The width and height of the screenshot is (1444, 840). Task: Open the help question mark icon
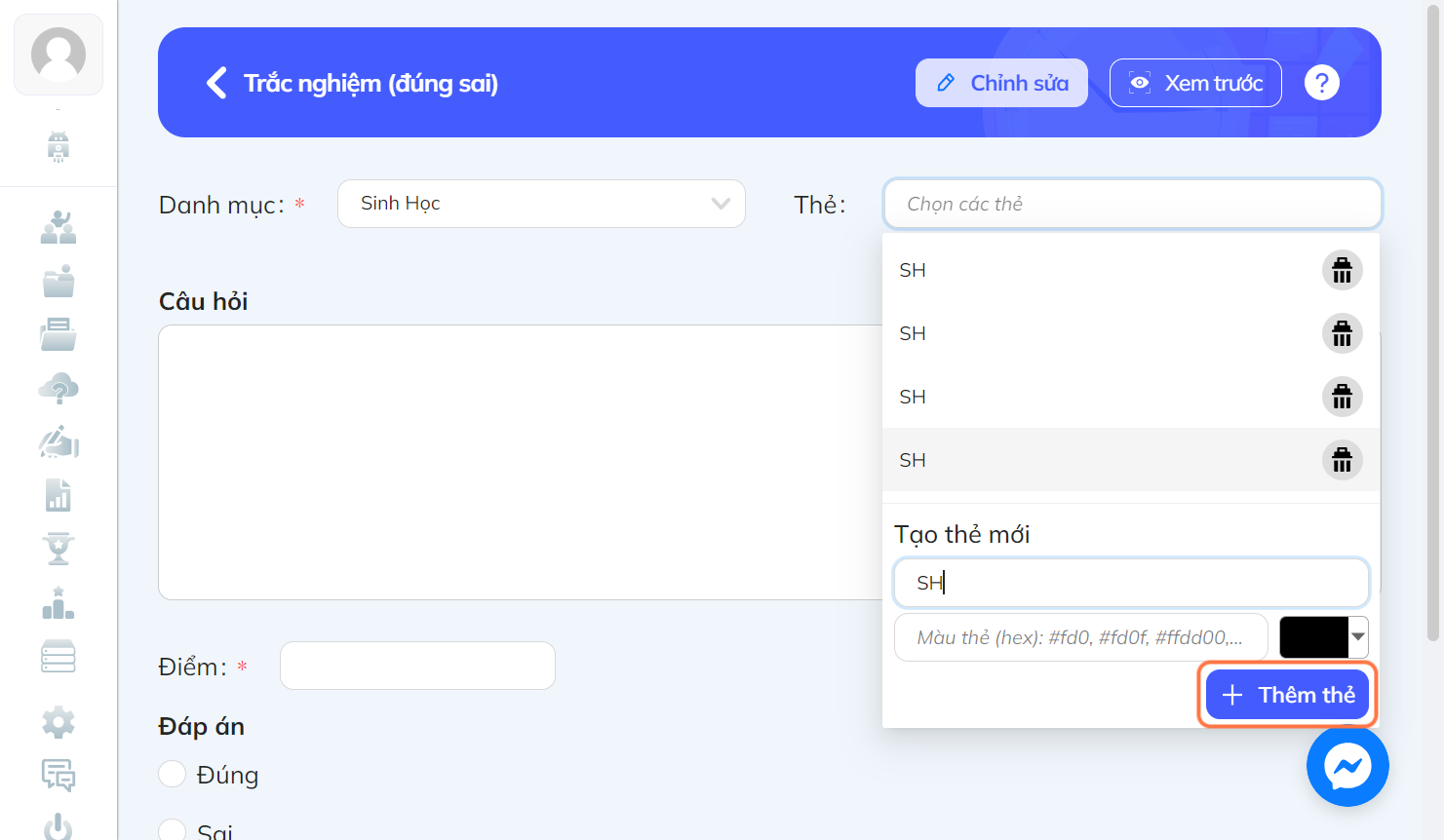1322,83
